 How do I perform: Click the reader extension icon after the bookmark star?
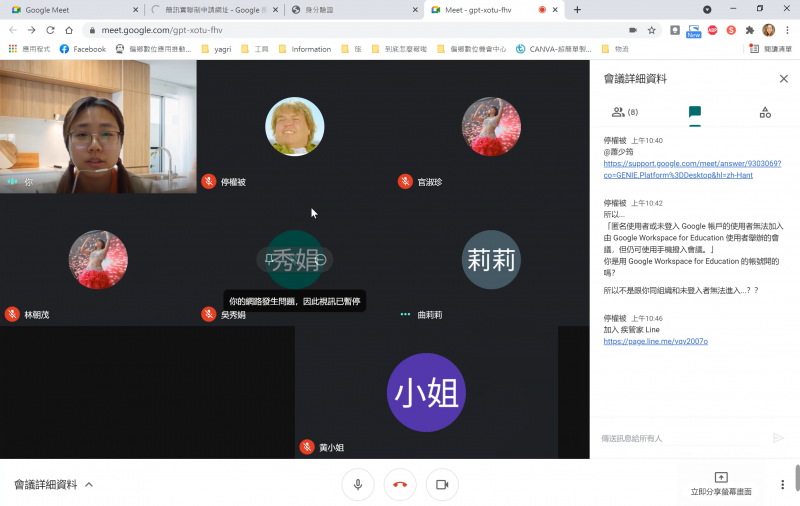pyautogui.click(x=674, y=30)
